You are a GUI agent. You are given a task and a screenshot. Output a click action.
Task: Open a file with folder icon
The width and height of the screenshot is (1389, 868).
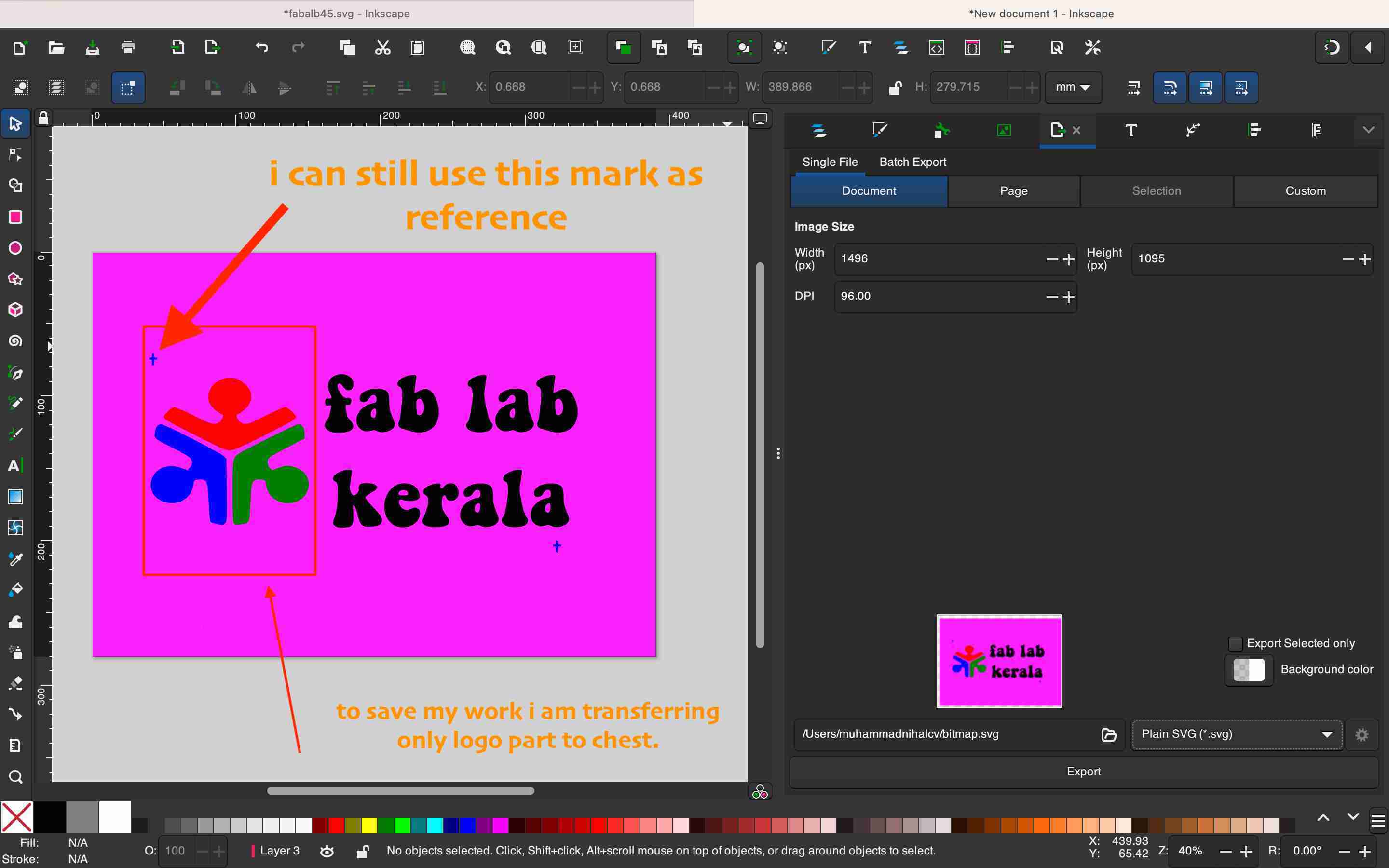click(x=56, y=48)
